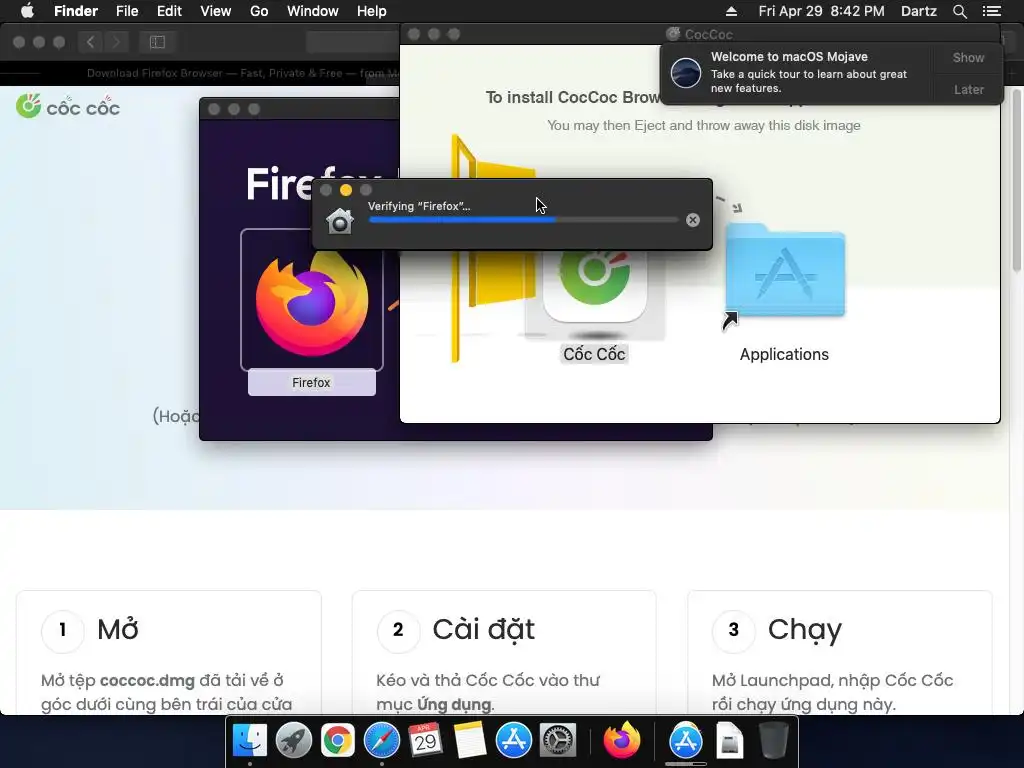Click the Verifying Firefox progress bar
Image resolution: width=1024 pixels, height=768 pixels.
(524, 220)
